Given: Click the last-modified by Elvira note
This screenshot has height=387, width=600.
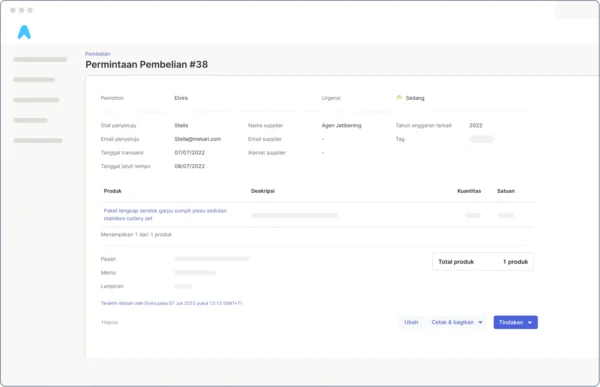Looking at the screenshot, I should coord(171,303).
